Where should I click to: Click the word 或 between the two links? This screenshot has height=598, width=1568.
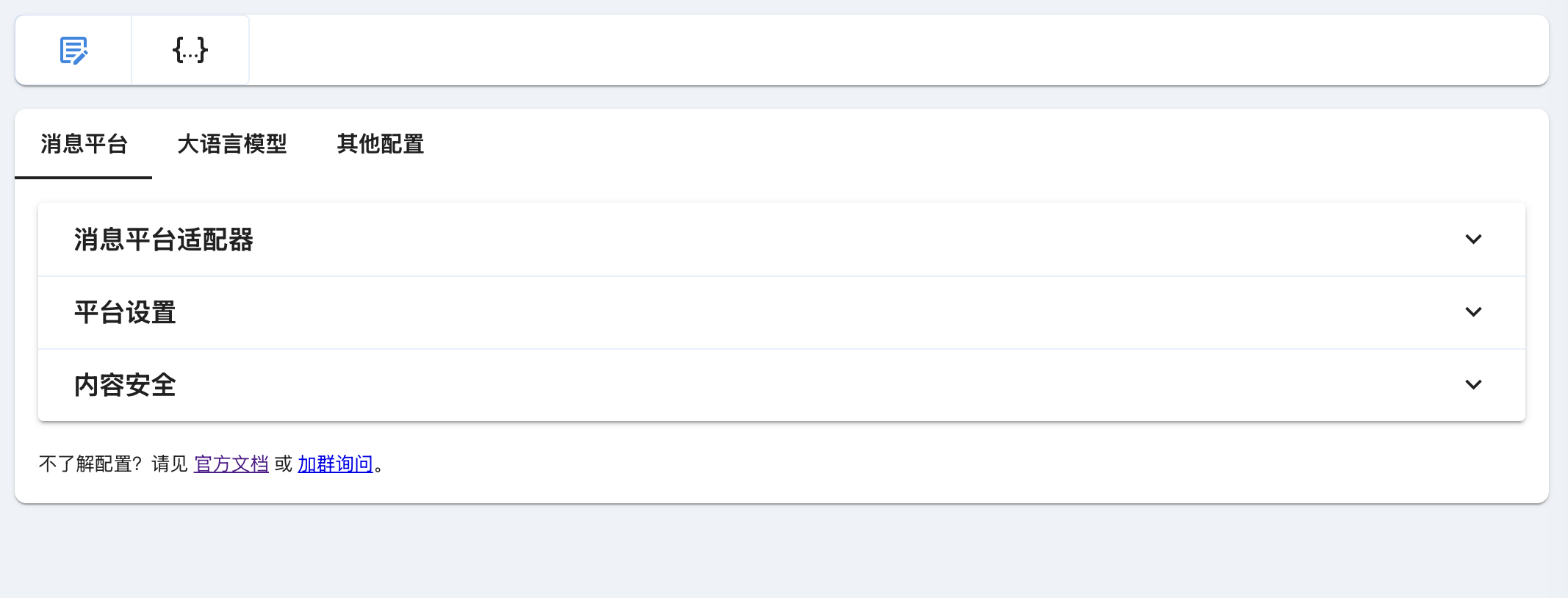coord(284,464)
